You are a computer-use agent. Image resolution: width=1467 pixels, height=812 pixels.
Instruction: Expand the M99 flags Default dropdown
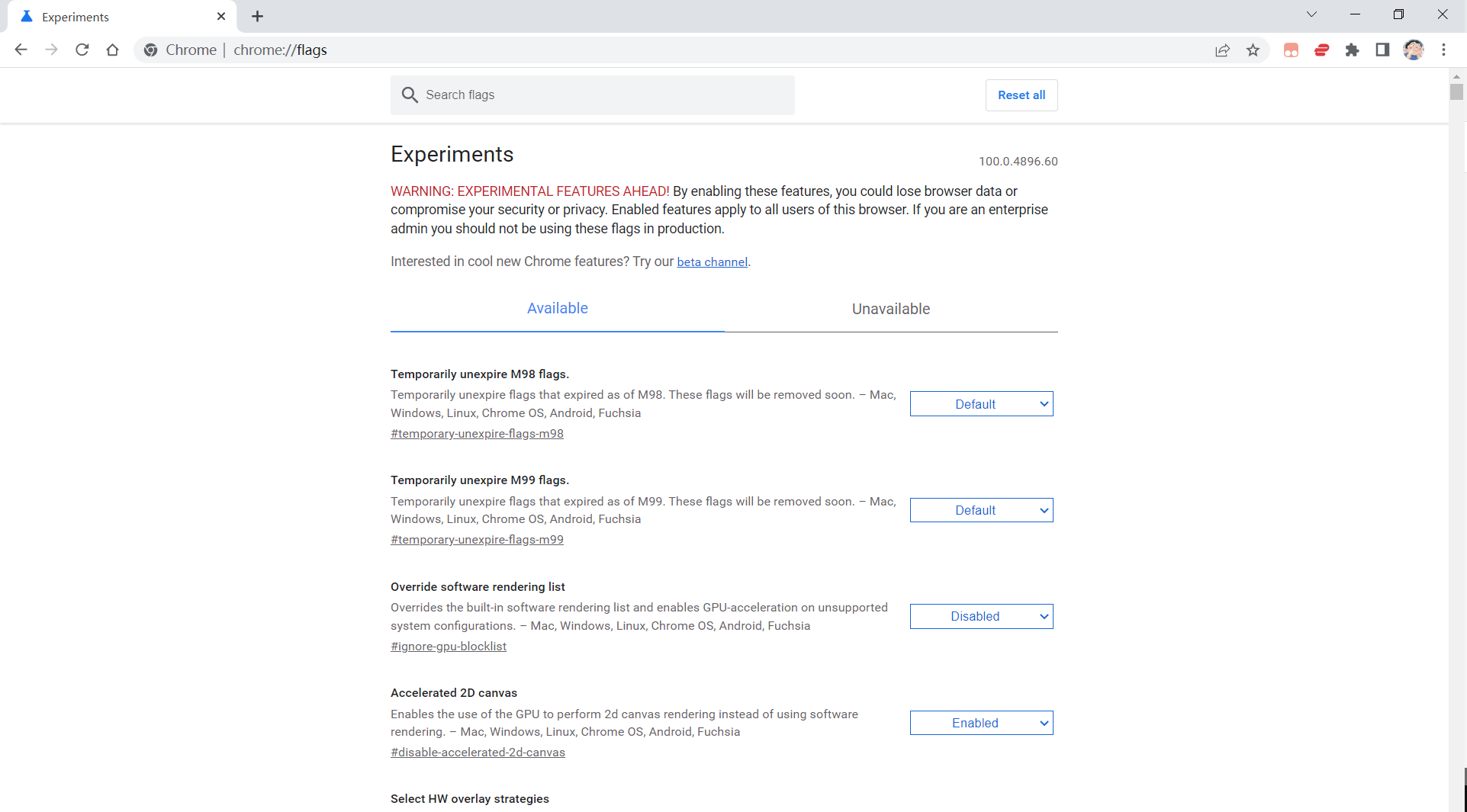pyautogui.click(x=981, y=510)
